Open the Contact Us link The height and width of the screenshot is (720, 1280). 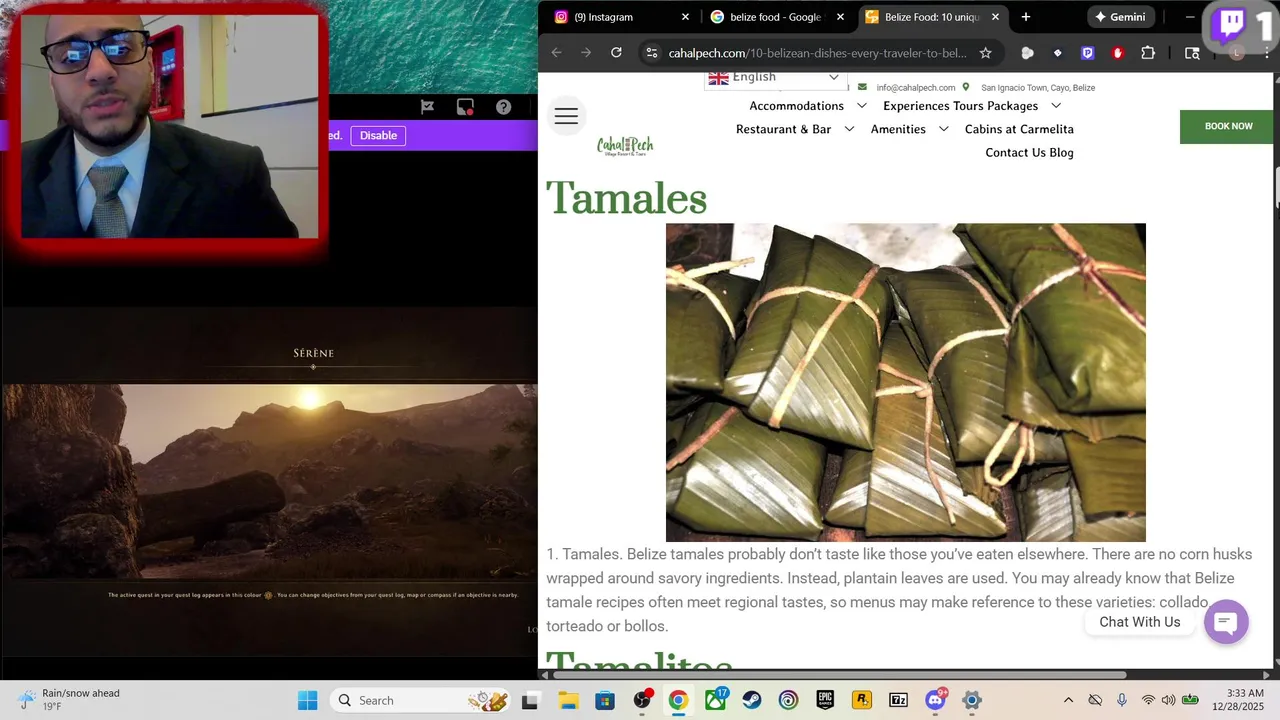[1015, 153]
